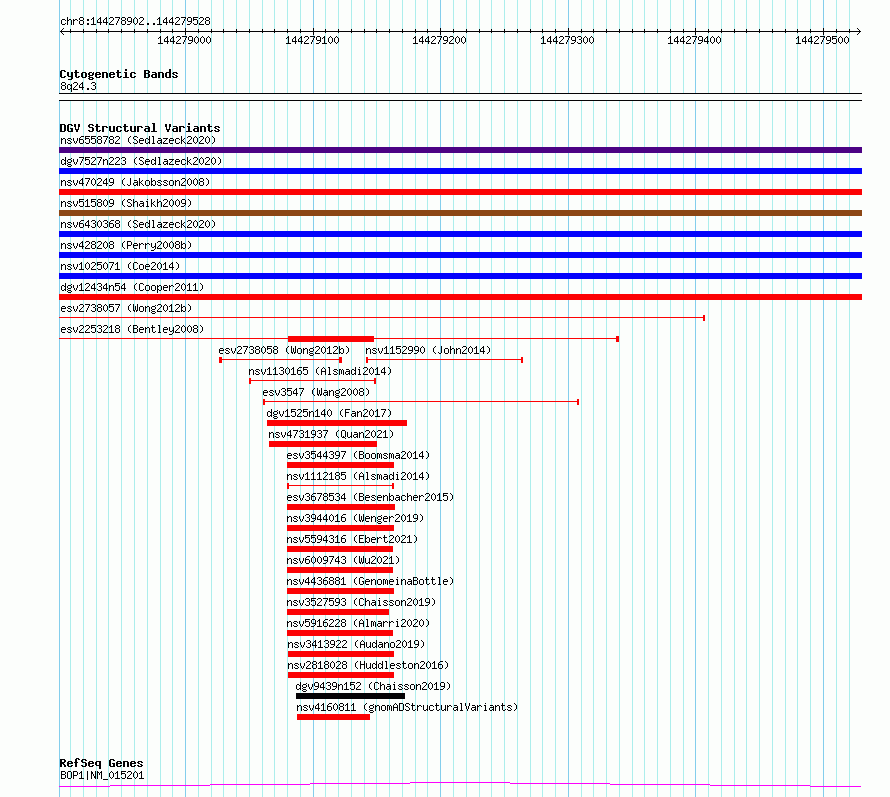The width and height of the screenshot is (890, 797).
Task: Click the right arrow of the coordinate ruler
Action: (859, 31)
